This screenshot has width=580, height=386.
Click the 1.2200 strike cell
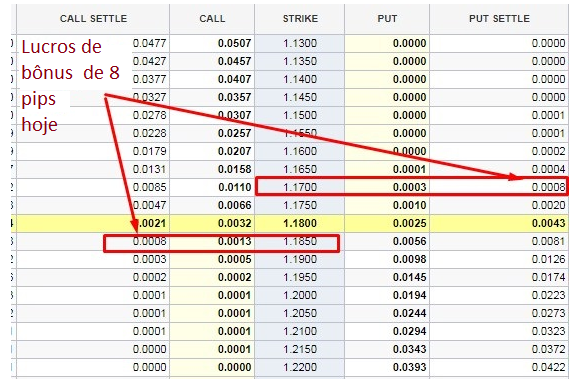point(300,368)
